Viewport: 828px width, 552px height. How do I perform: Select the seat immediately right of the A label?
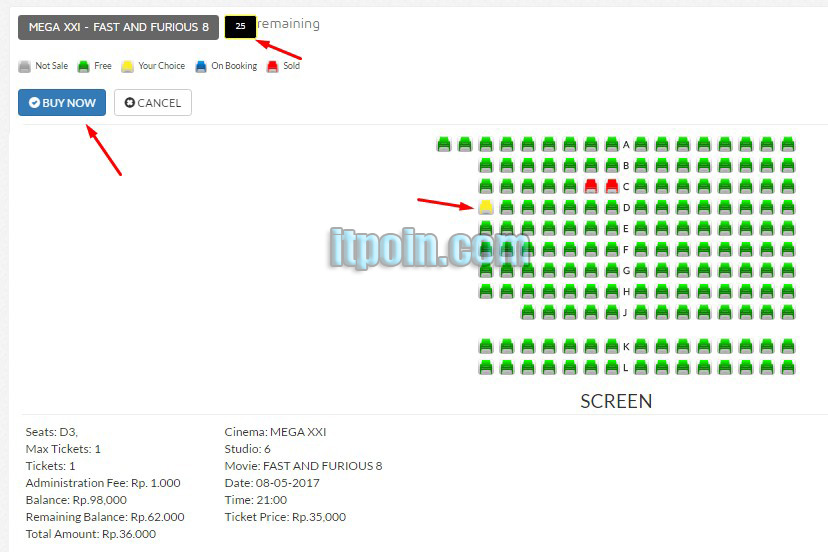(641, 144)
